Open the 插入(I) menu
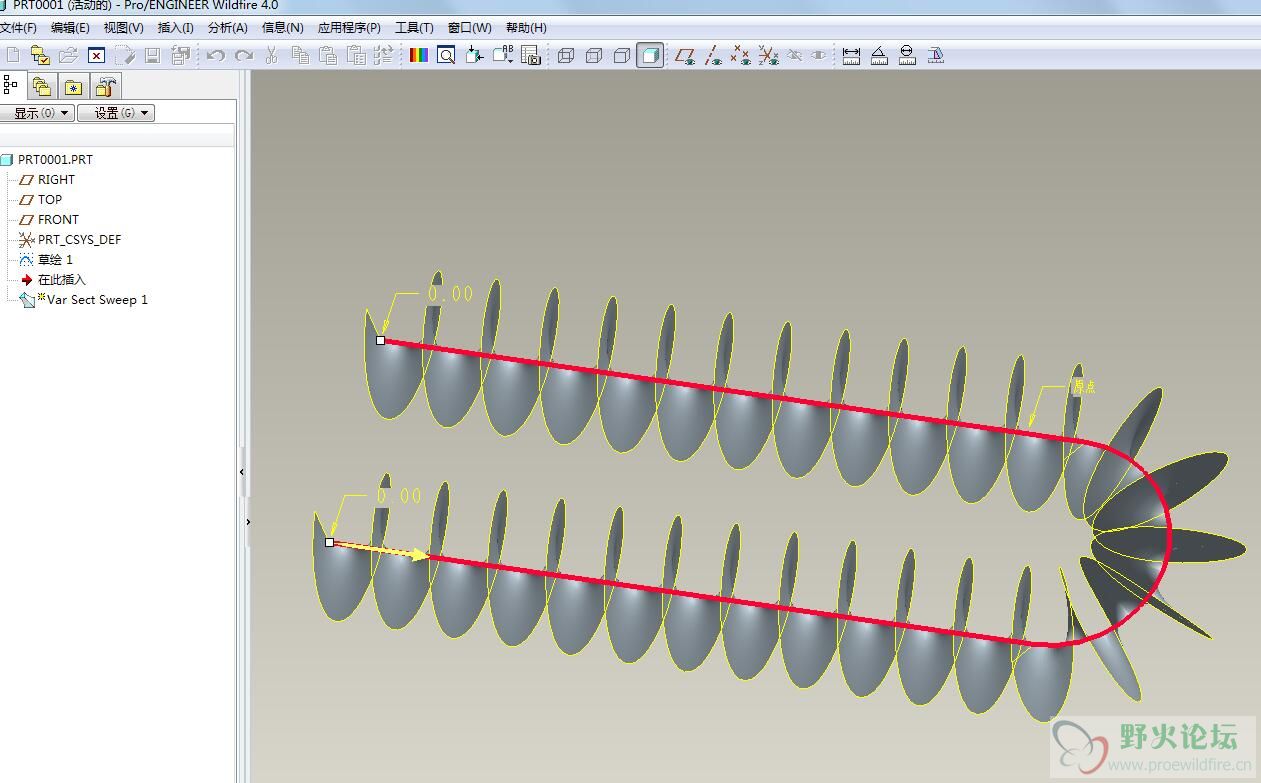Viewport: 1261px width, 783px height. (x=176, y=28)
